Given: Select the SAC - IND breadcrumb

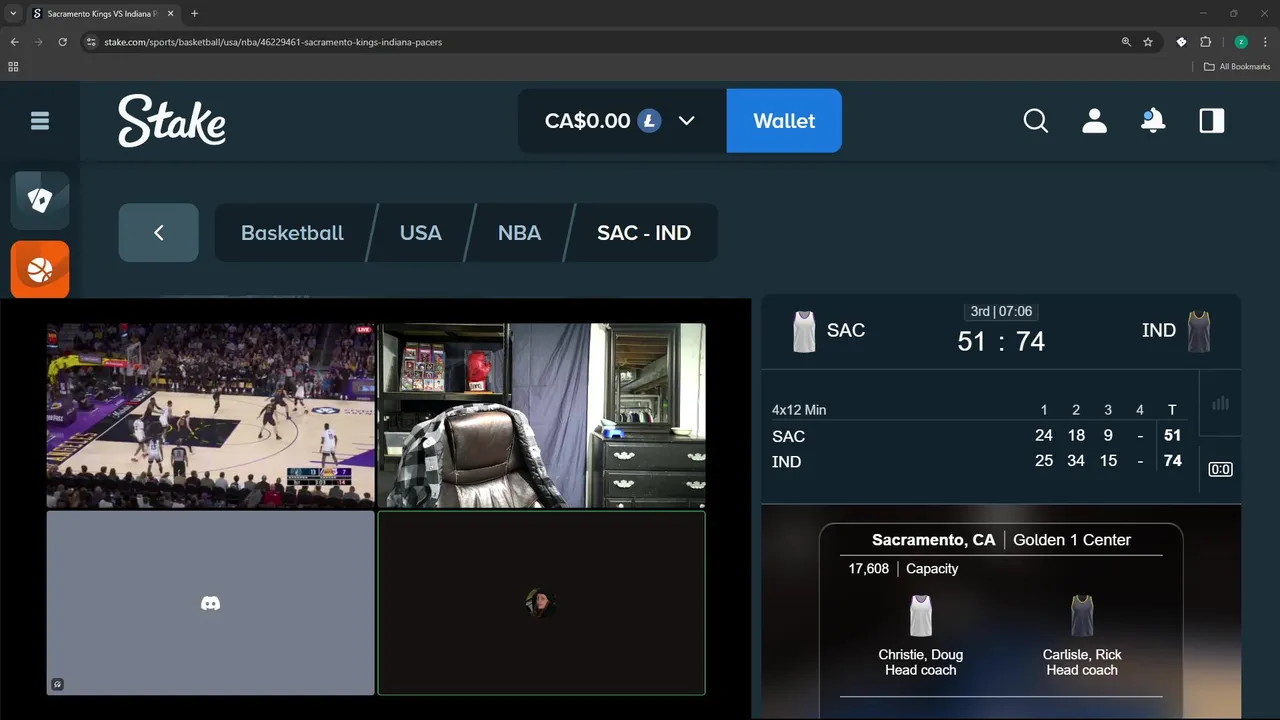Looking at the screenshot, I should coord(644,233).
